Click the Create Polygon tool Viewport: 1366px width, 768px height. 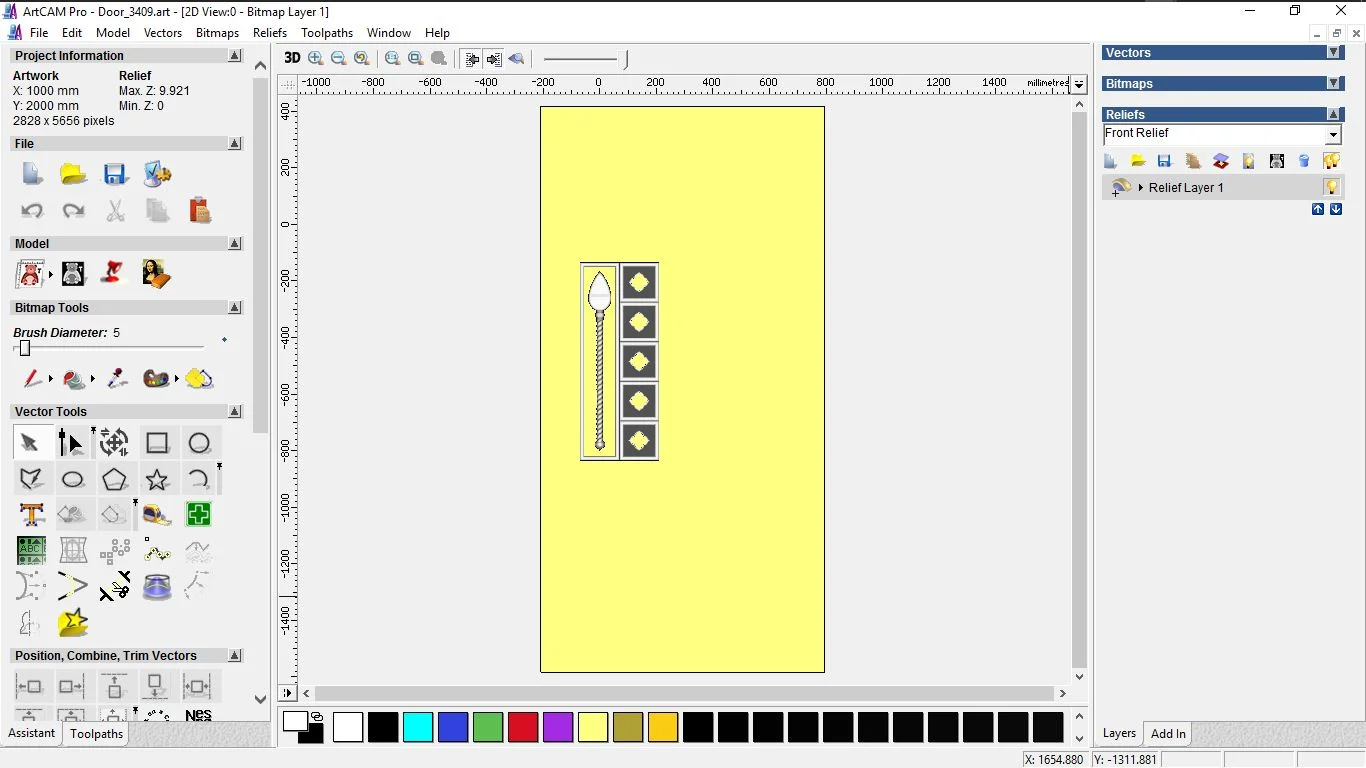pos(115,479)
